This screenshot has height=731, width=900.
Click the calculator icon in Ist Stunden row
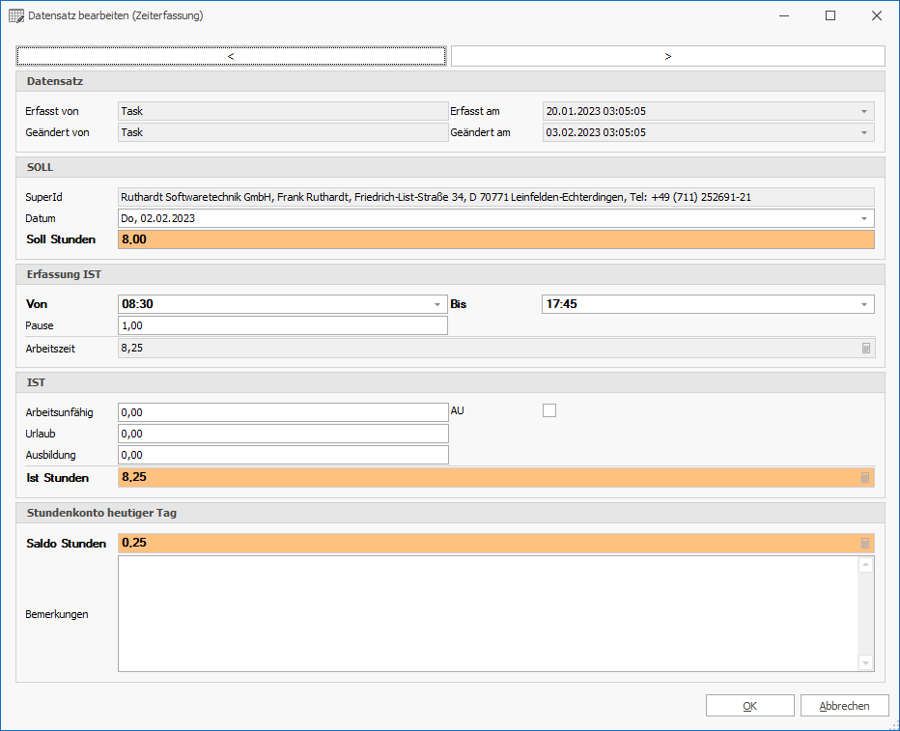(865, 477)
